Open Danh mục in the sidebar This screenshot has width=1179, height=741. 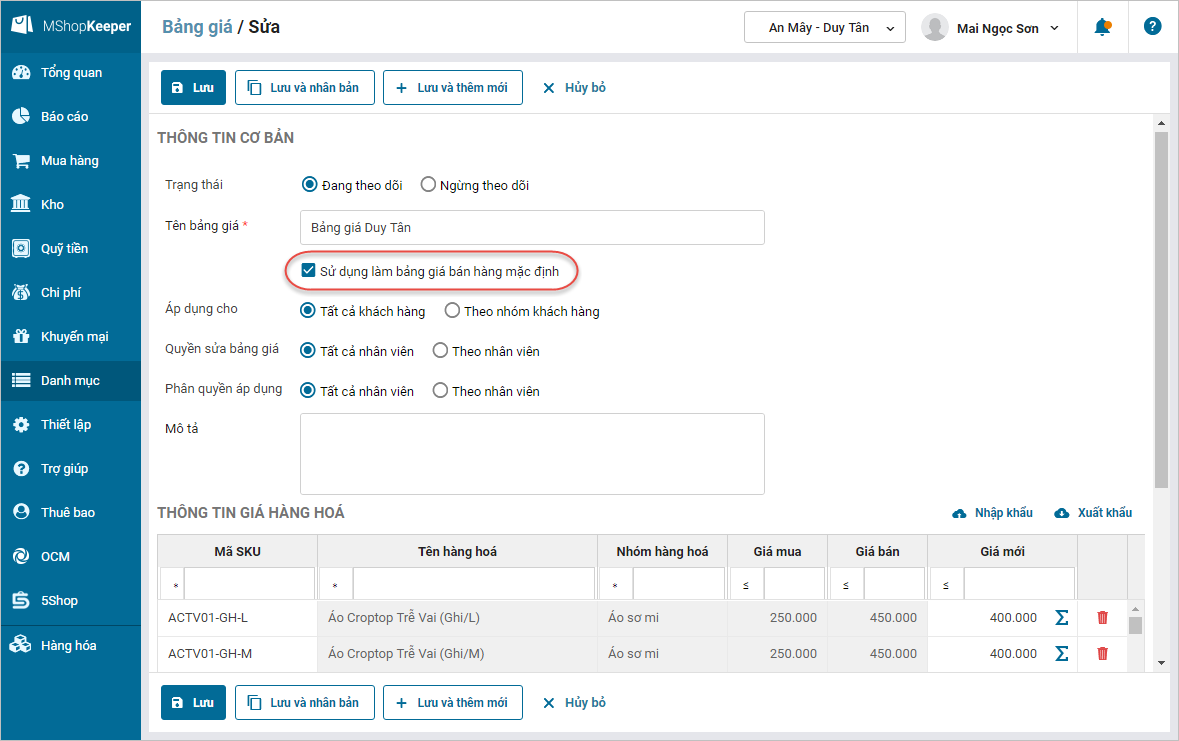click(71, 381)
